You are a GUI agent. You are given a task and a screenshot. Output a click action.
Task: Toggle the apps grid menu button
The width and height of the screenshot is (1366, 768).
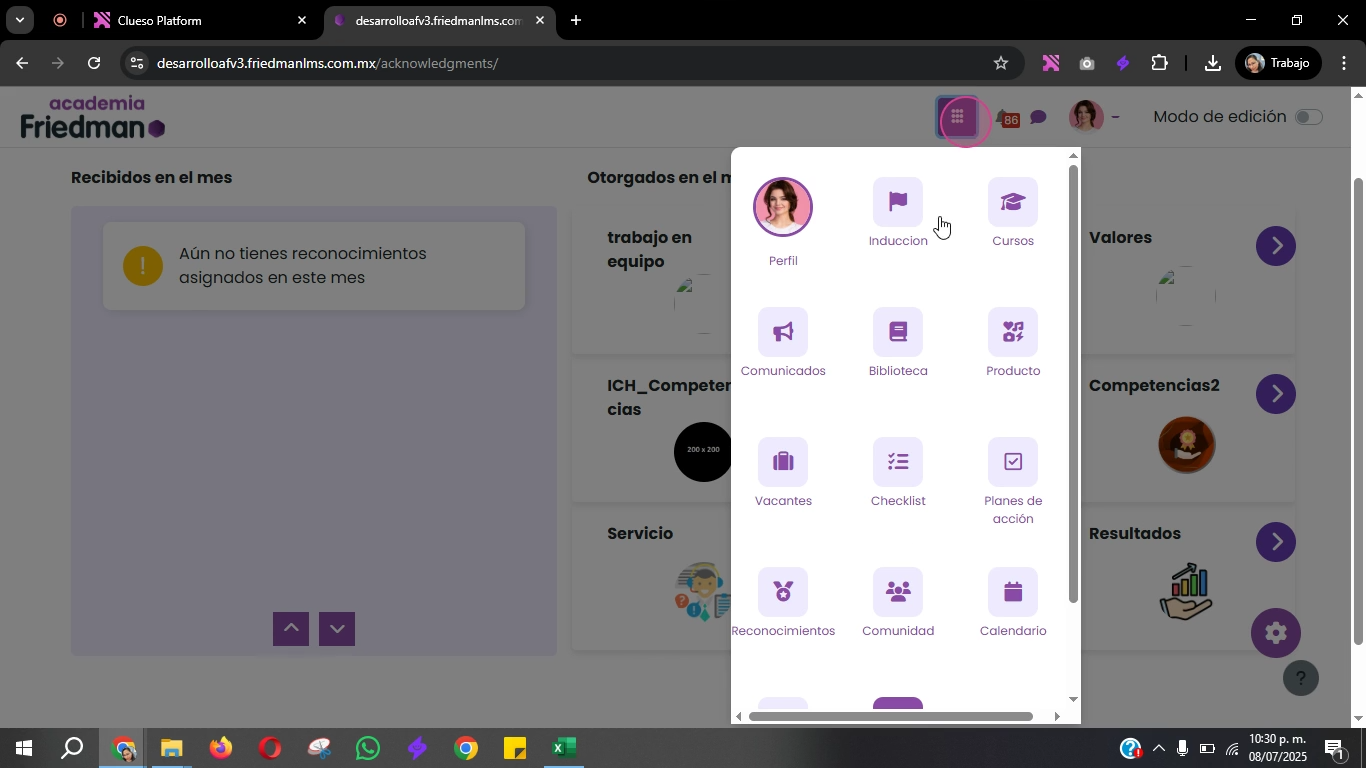[957, 118]
